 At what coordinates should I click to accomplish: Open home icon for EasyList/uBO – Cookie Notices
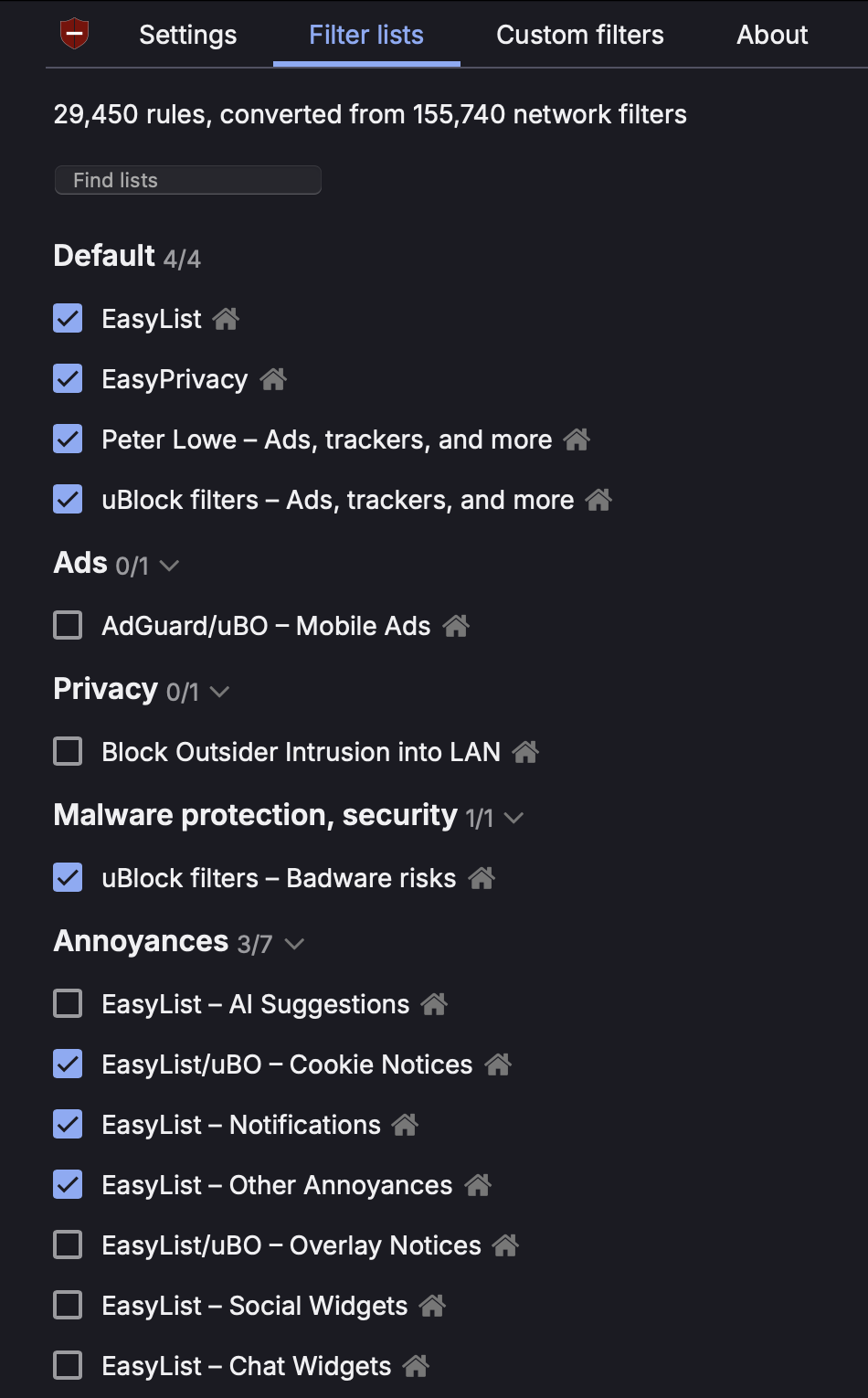coord(499,1064)
